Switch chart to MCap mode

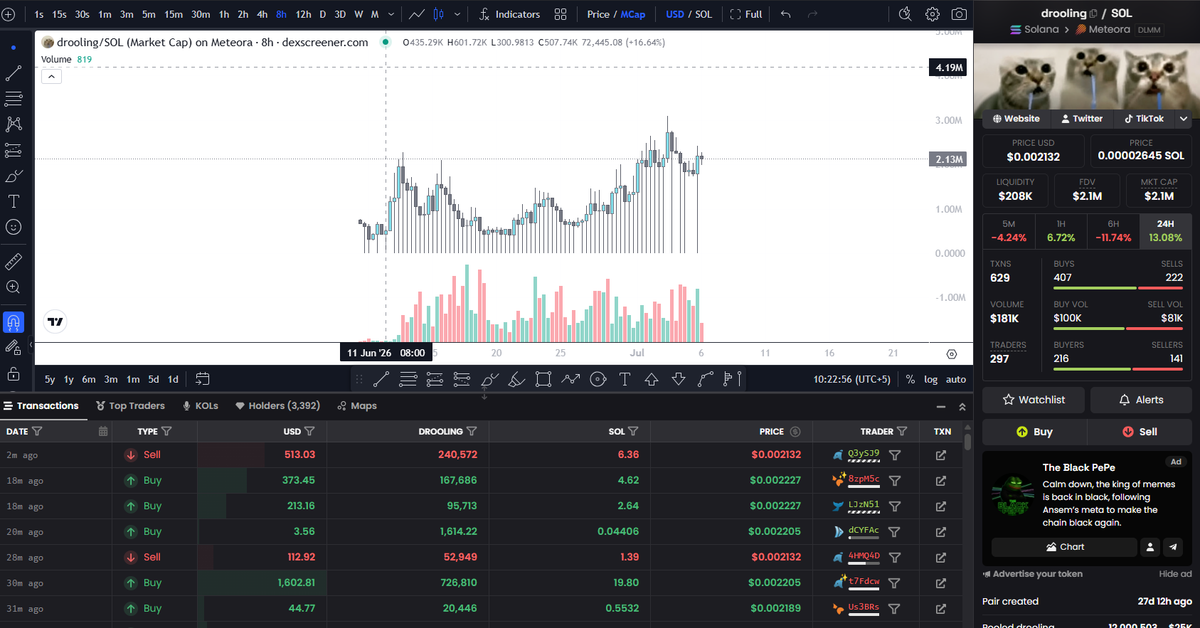pos(633,14)
